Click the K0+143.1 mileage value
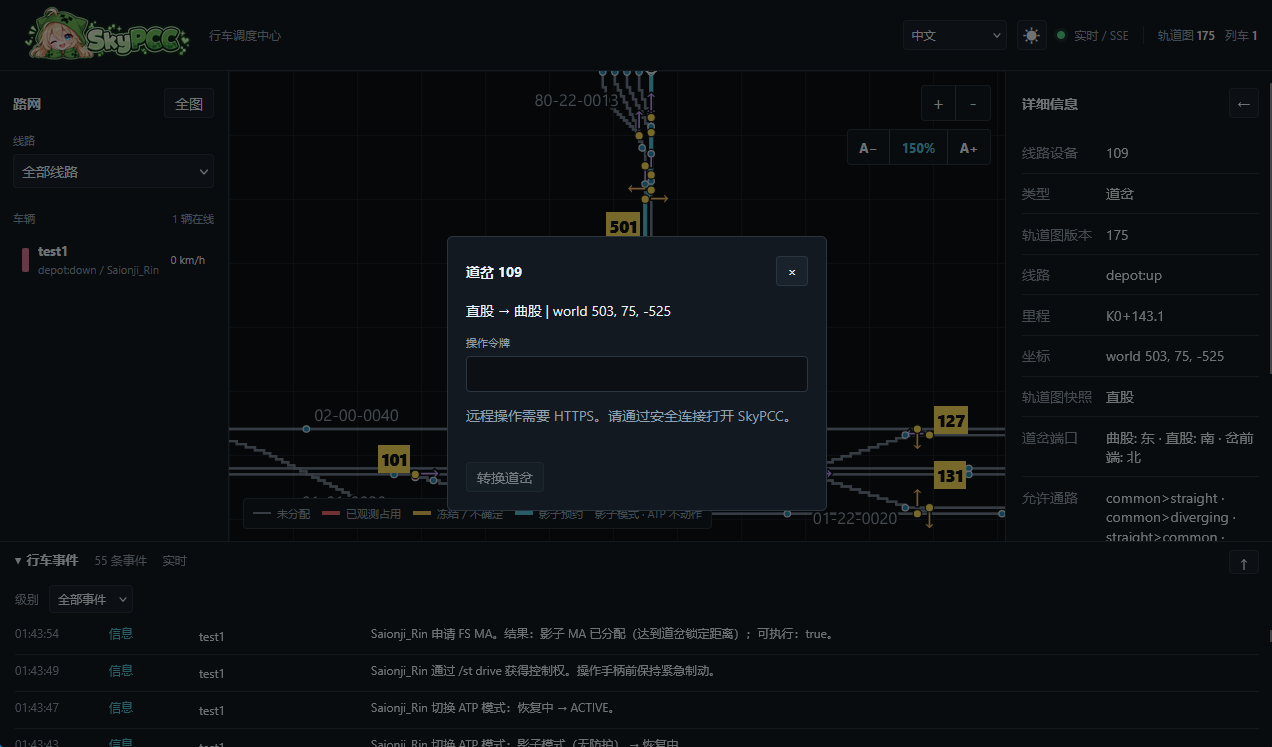 (x=1135, y=316)
